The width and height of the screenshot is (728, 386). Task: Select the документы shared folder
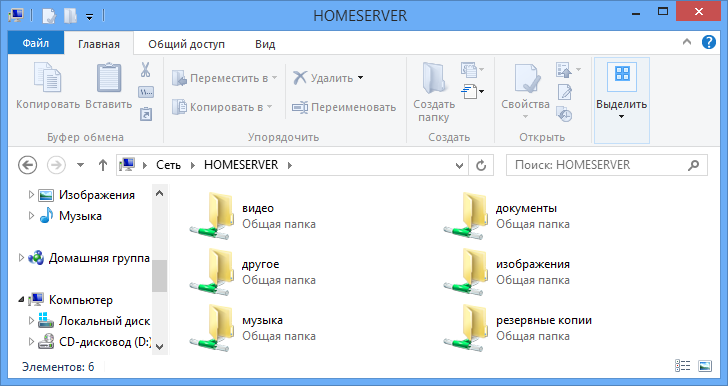(506, 216)
